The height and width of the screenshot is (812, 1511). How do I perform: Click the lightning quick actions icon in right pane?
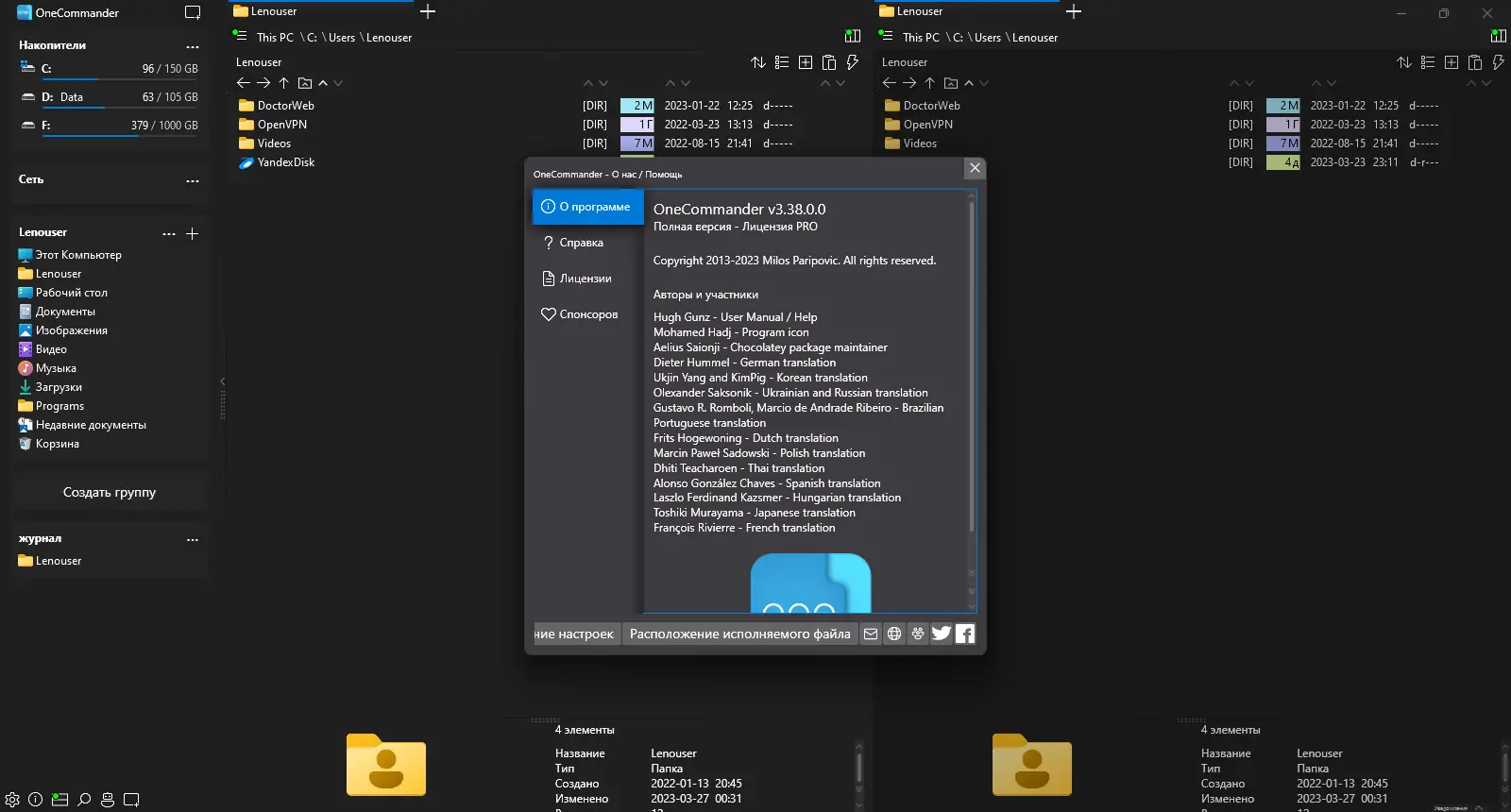[x=1498, y=62]
